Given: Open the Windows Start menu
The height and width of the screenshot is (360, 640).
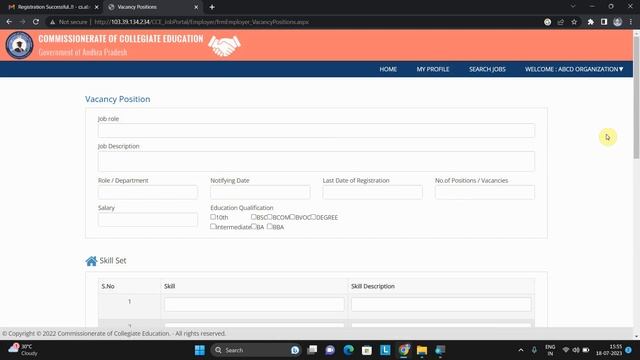Looking at the screenshot, I should [200, 350].
